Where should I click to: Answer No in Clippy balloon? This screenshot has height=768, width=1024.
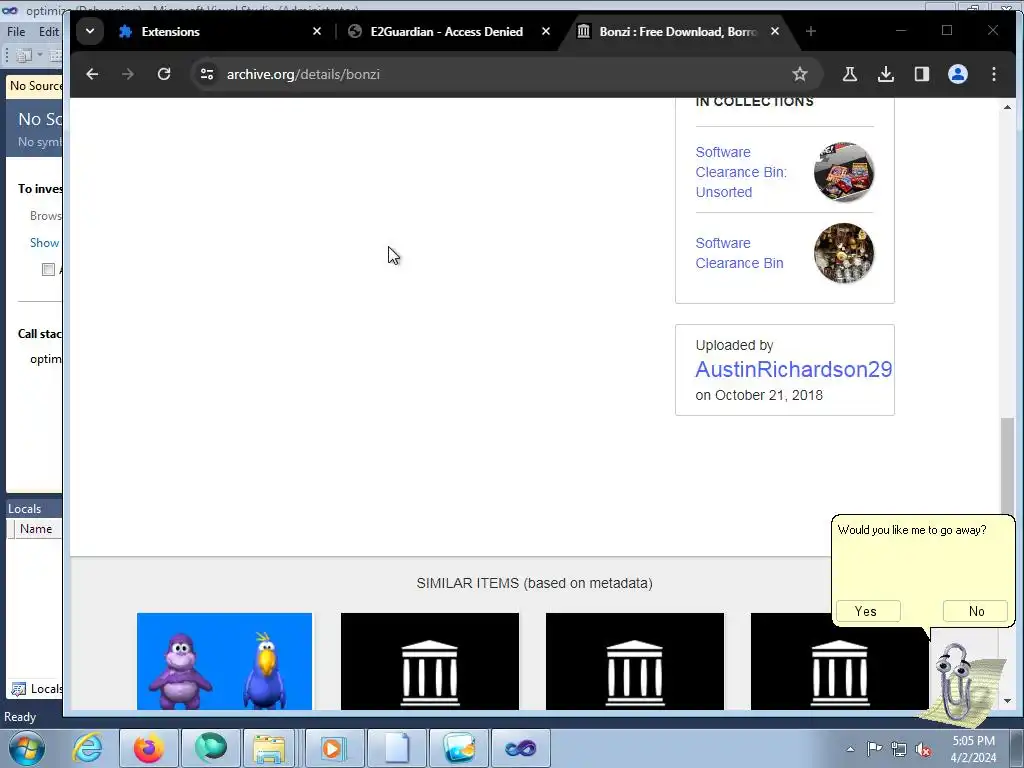(976, 611)
